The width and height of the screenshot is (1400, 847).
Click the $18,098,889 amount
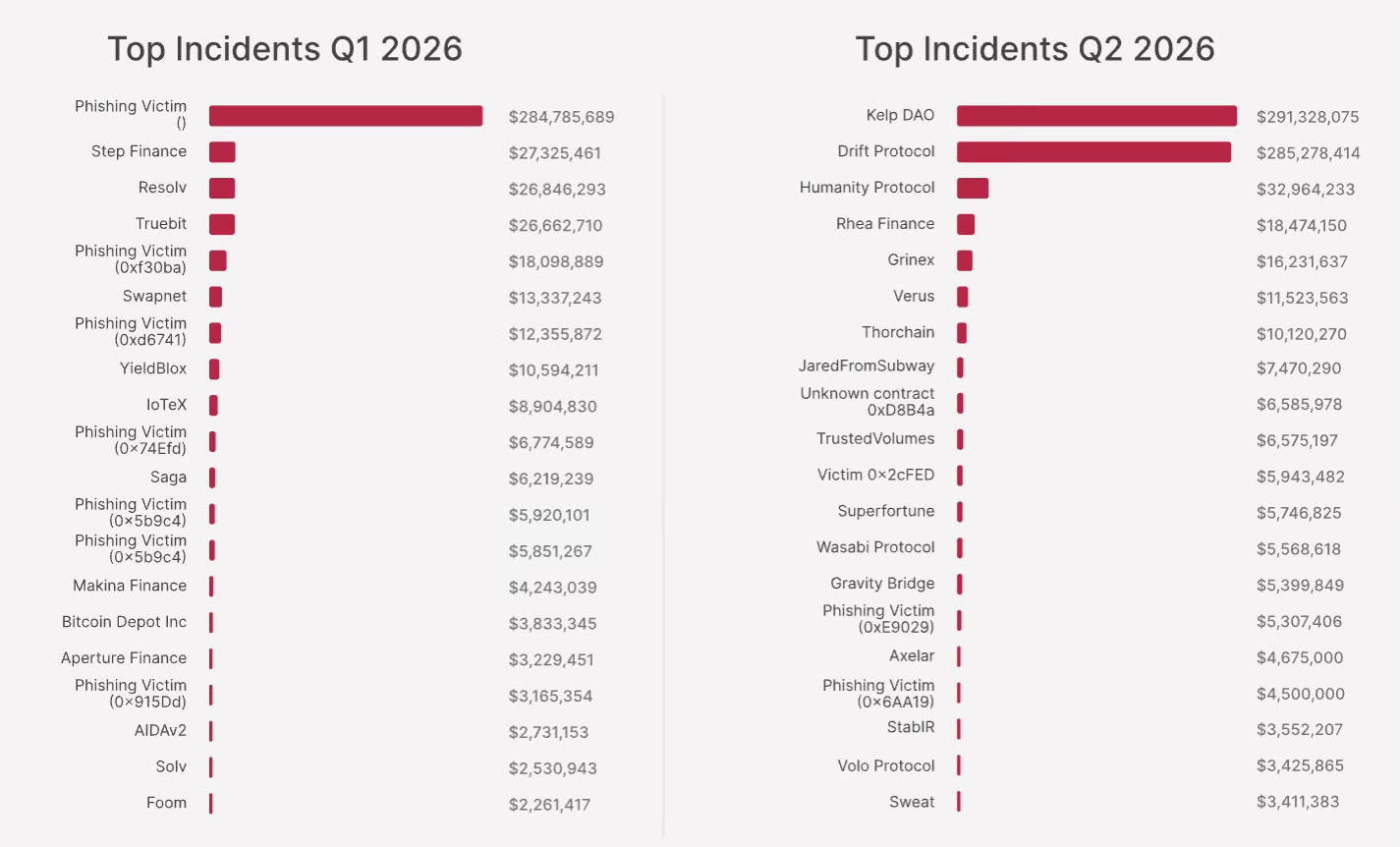pos(556,262)
